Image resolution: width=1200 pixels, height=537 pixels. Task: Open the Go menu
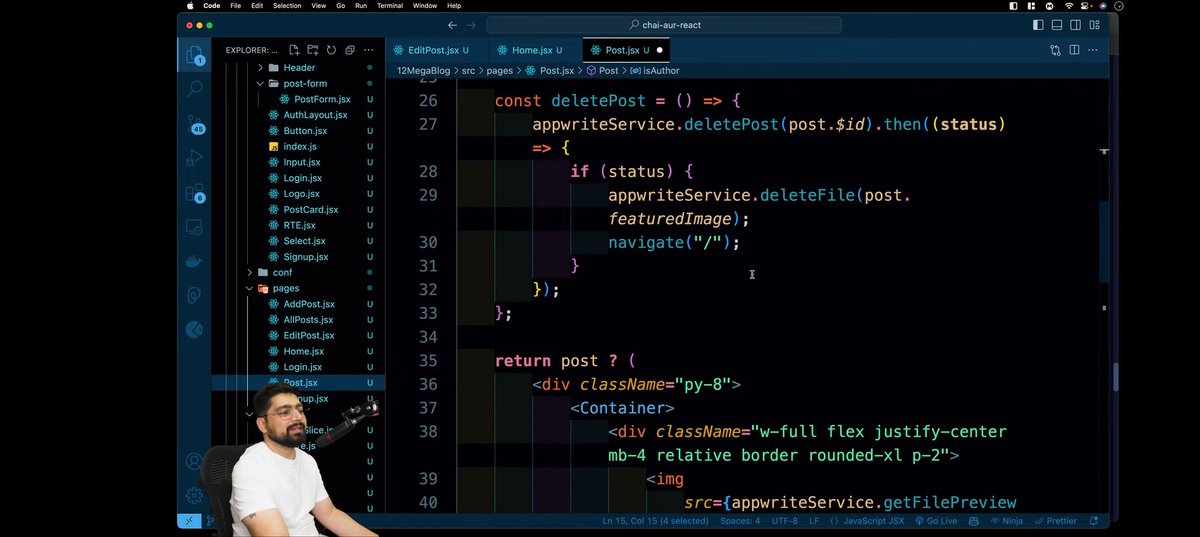tap(341, 5)
